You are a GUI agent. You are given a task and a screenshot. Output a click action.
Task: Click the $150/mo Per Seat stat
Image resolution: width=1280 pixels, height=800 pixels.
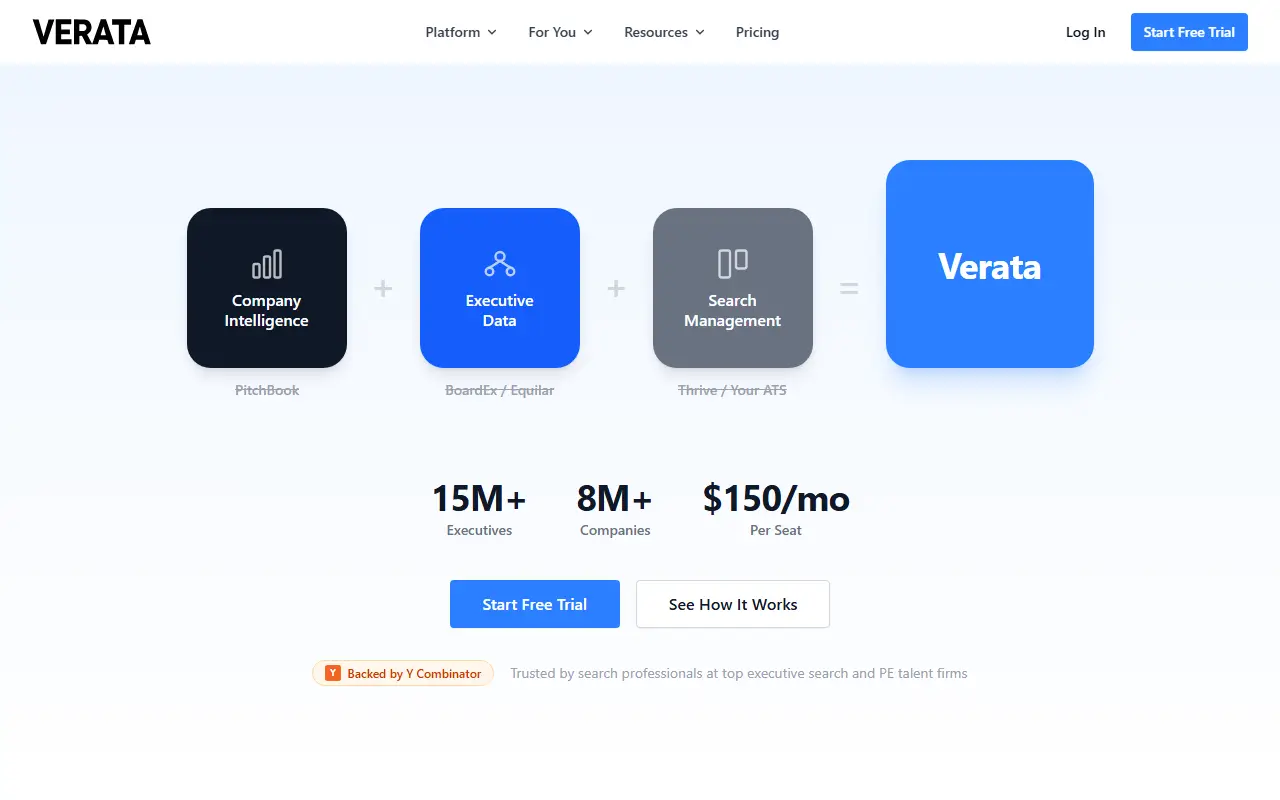pyautogui.click(x=776, y=510)
